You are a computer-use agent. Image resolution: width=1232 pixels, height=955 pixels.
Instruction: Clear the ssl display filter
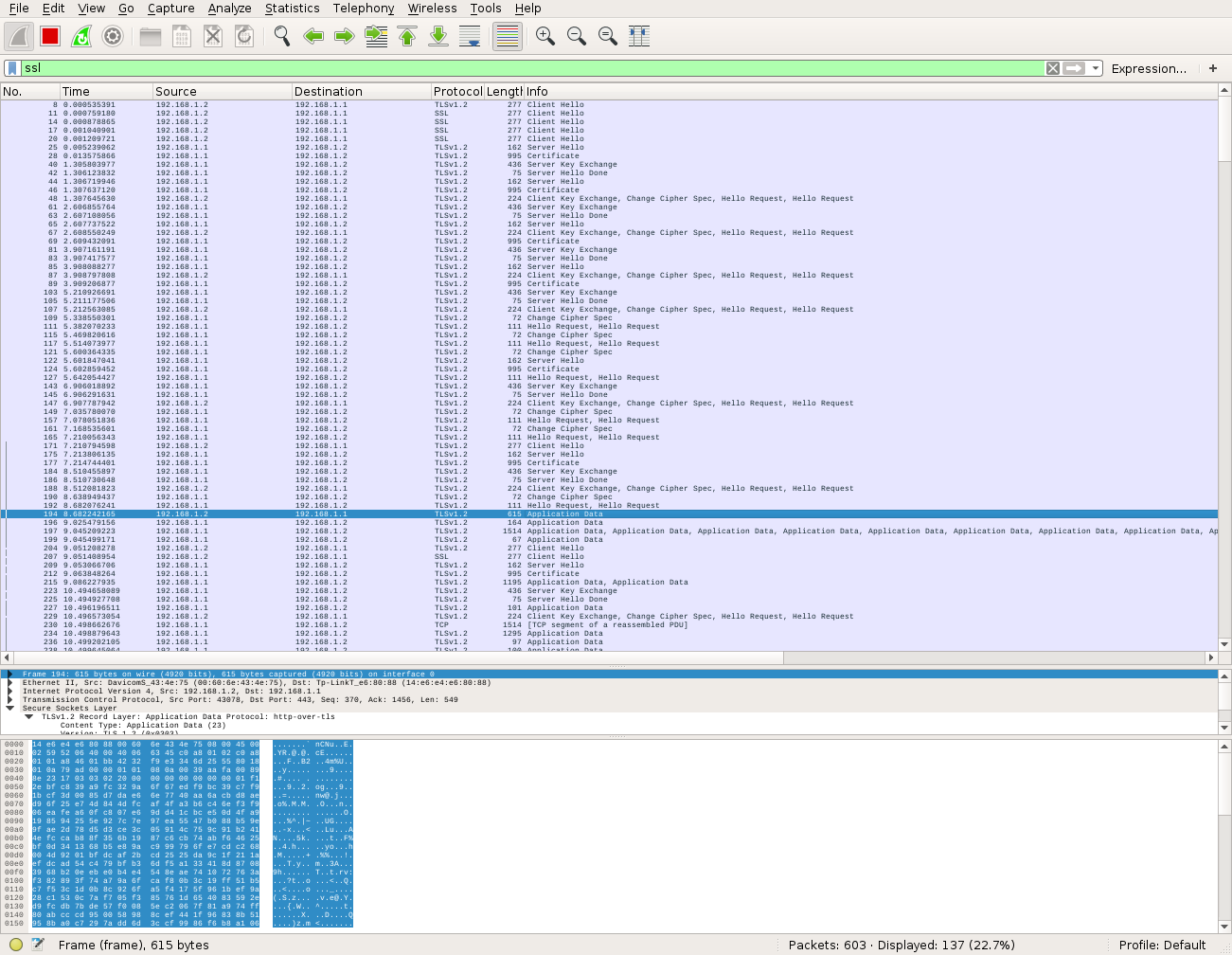(x=1053, y=68)
